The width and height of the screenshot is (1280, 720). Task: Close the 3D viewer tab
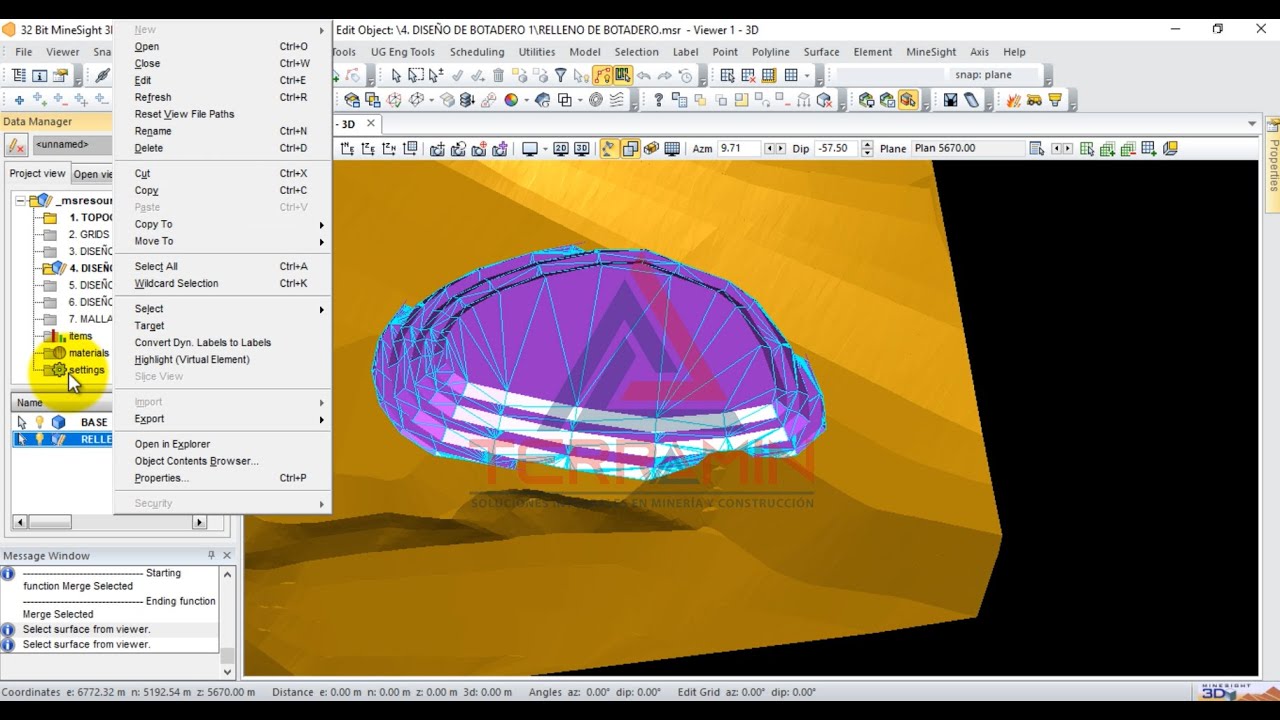click(370, 124)
